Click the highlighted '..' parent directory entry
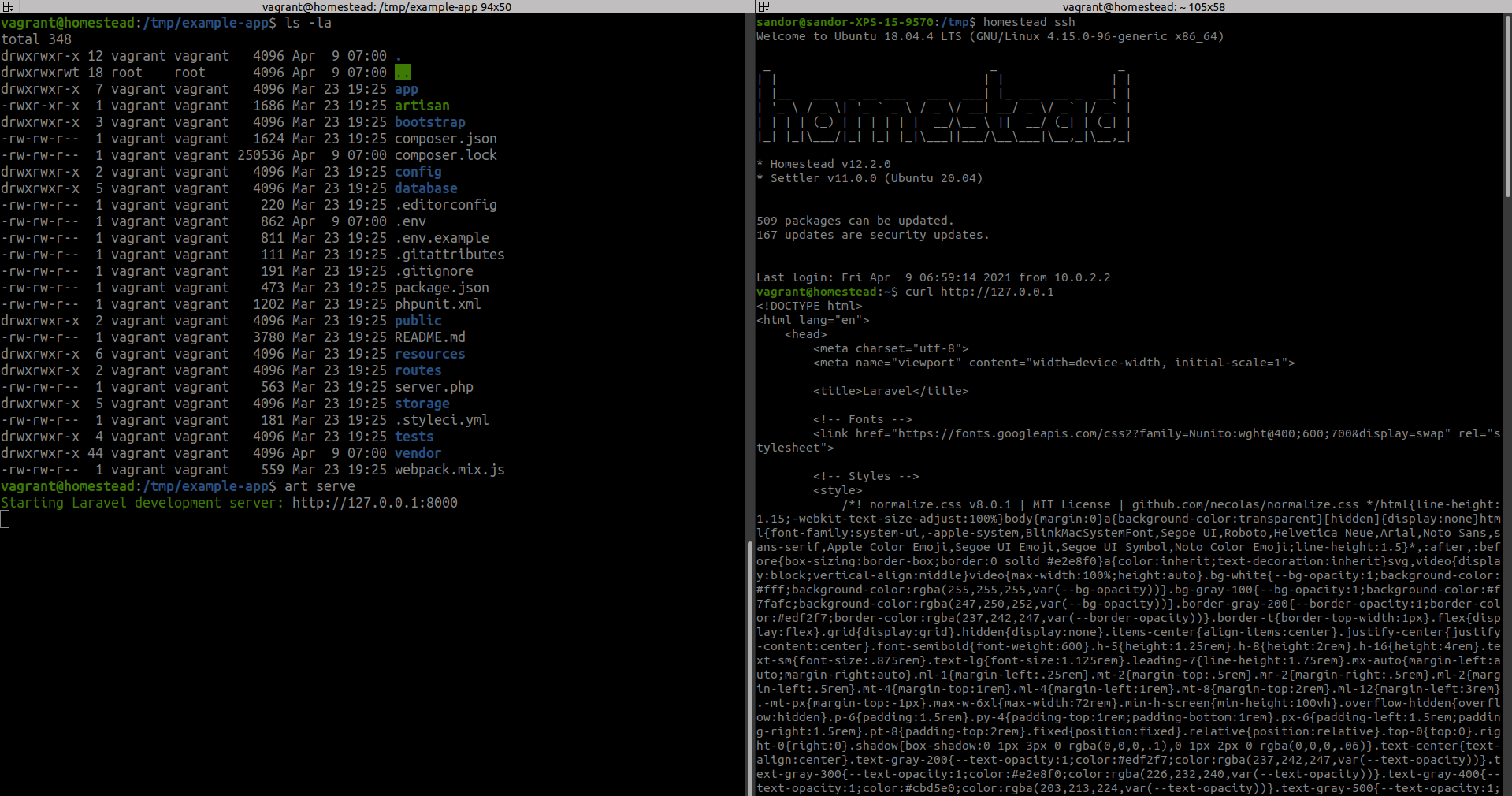 pyautogui.click(x=403, y=73)
